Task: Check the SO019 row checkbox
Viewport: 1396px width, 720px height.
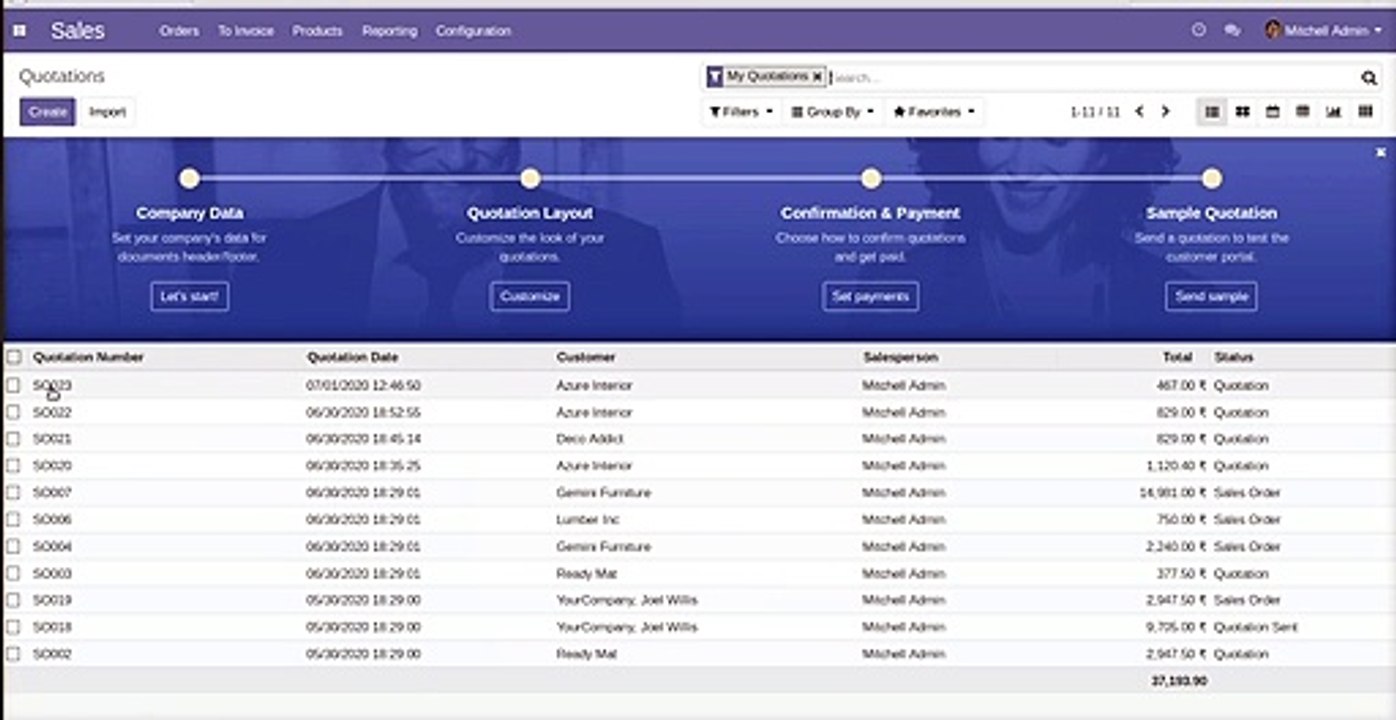Action: tap(14, 600)
